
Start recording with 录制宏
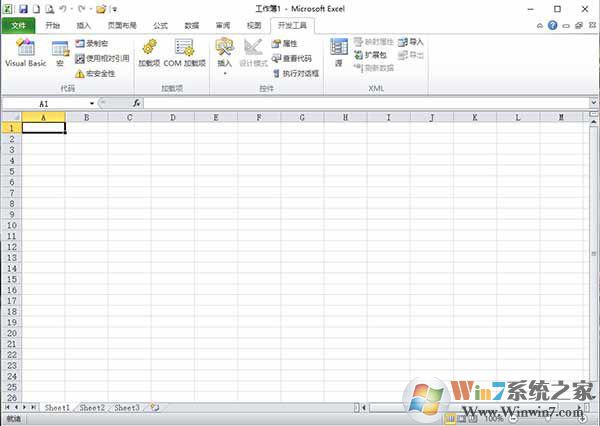tap(91, 44)
